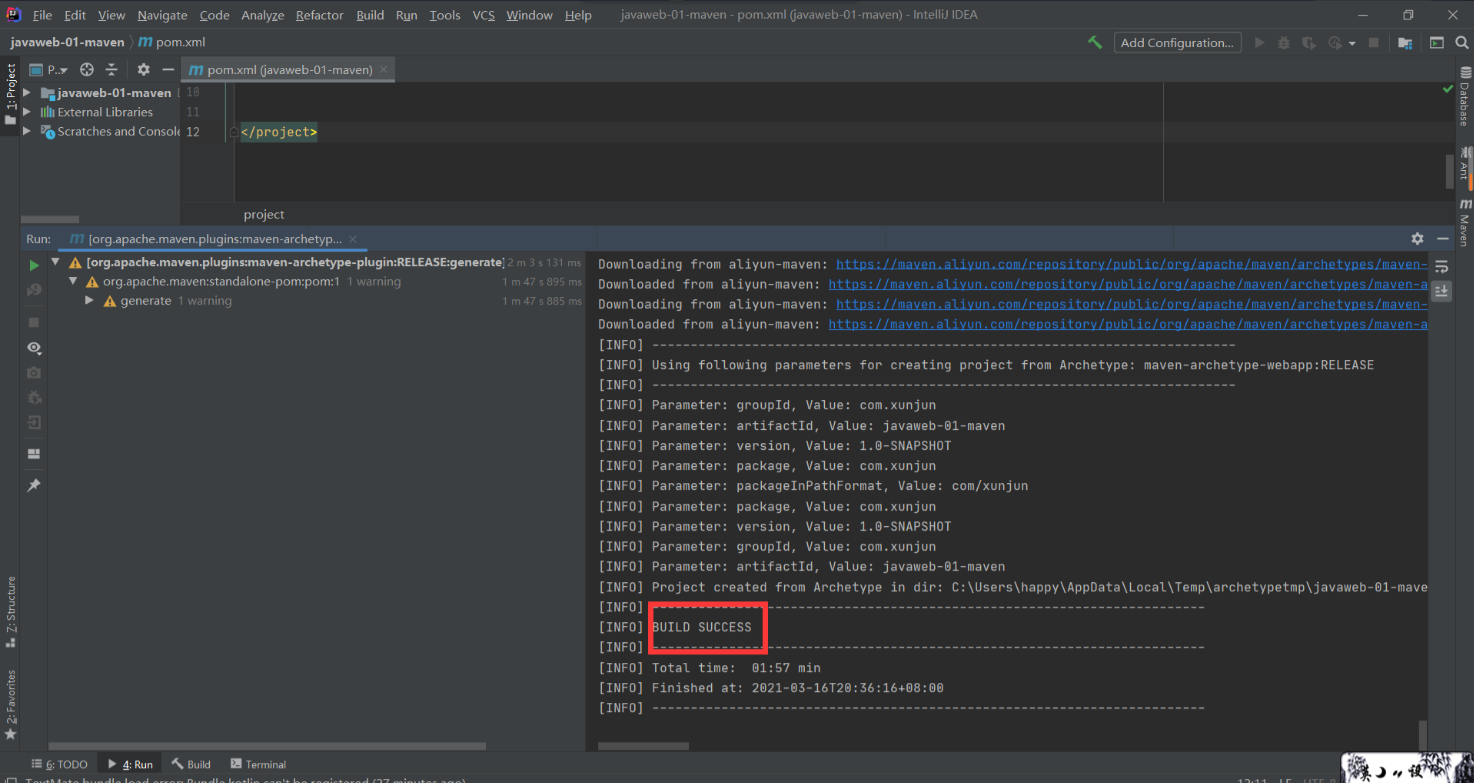Toggle the Pin Tab pushpin icon
Viewport: 1474px width, 783px height.
[x=34, y=485]
